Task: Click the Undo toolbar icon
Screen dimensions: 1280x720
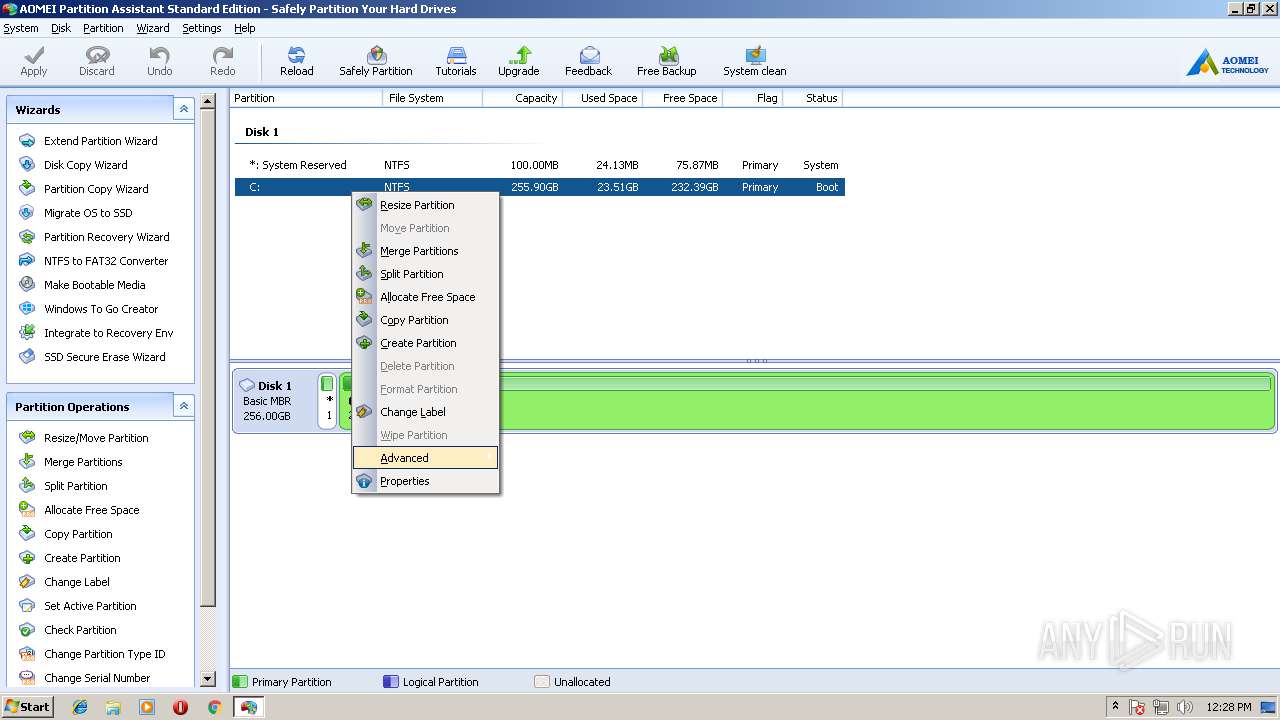Action: (160, 61)
